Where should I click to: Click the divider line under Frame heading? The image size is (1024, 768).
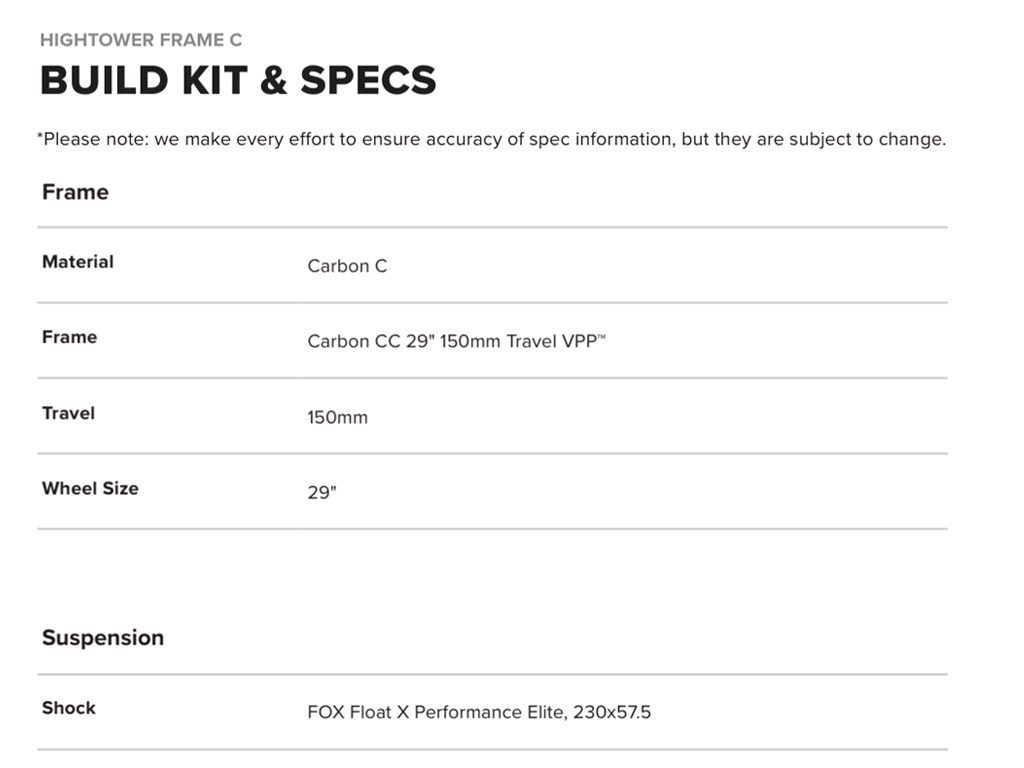pyautogui.click(x=492, y=227)
